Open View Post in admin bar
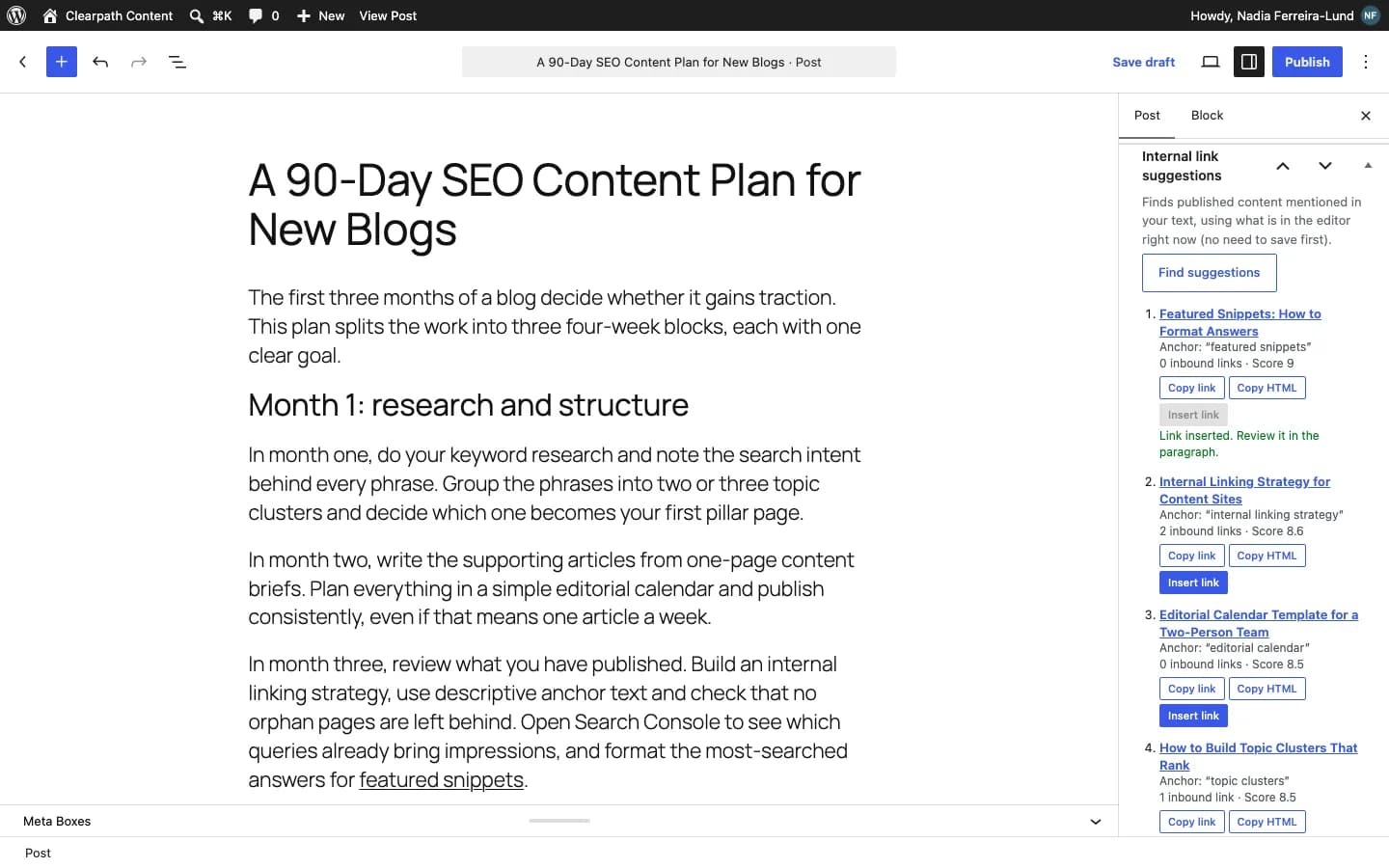Image resolution: width=1389 pixels, height=868 pixels. click(x=388, y=15)
